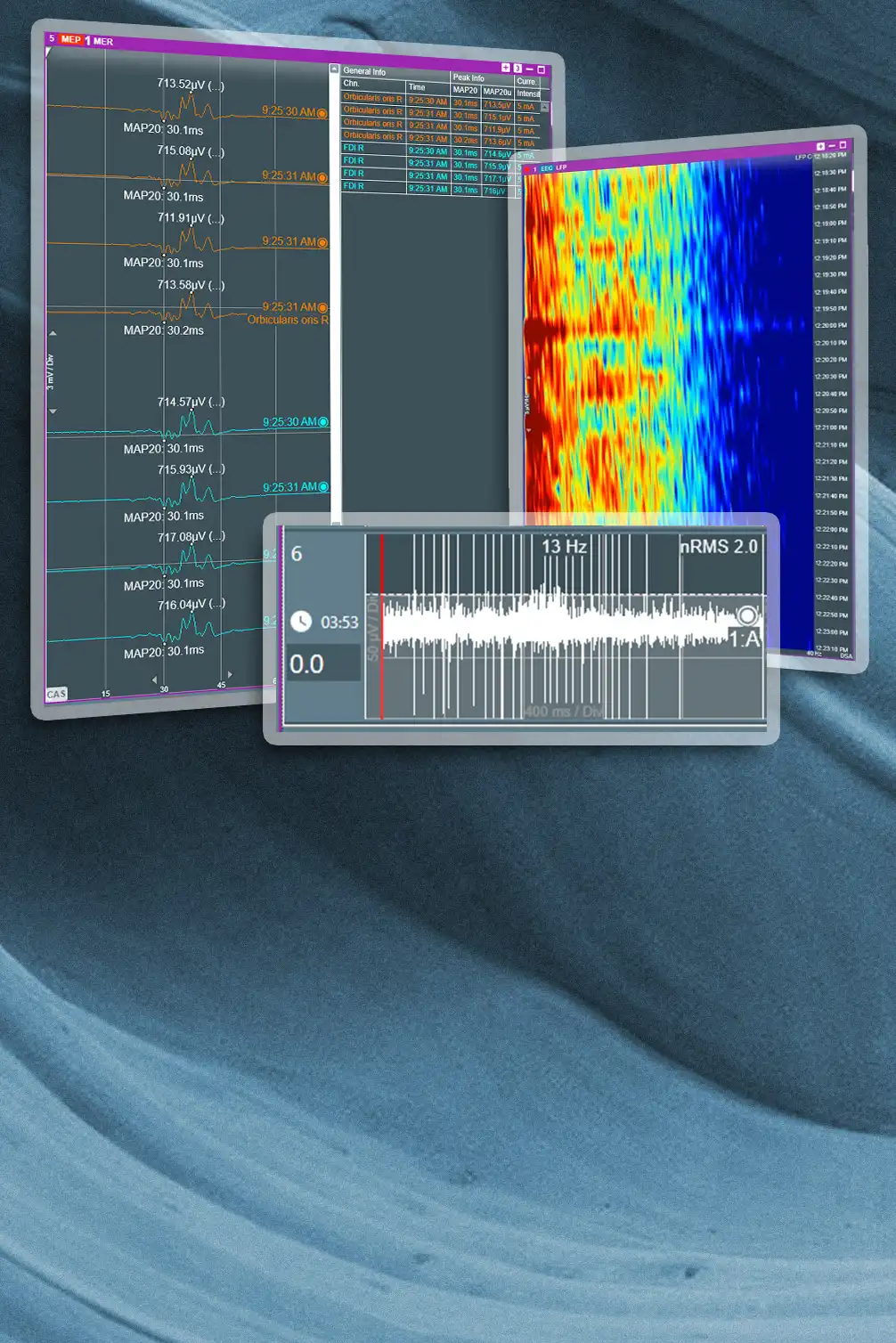The image size is (896, 1343).
Task: Toggle the orange 9:25:30 AM trace marker
Action: (322, 113)
